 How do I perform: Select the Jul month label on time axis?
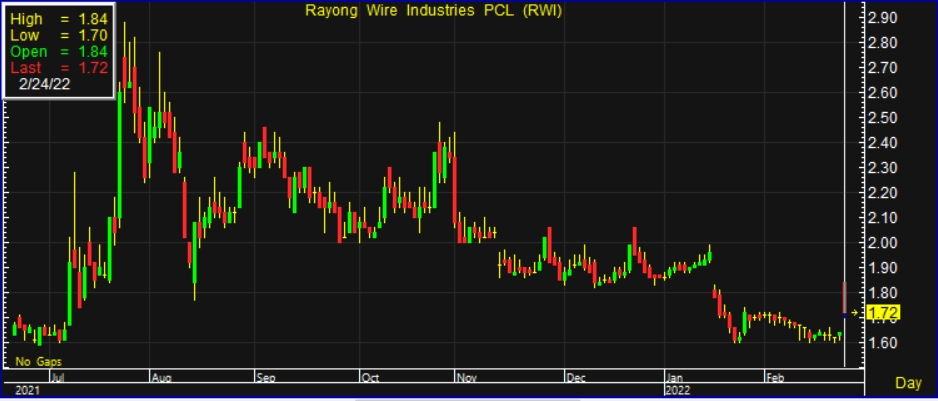point(59,378)
